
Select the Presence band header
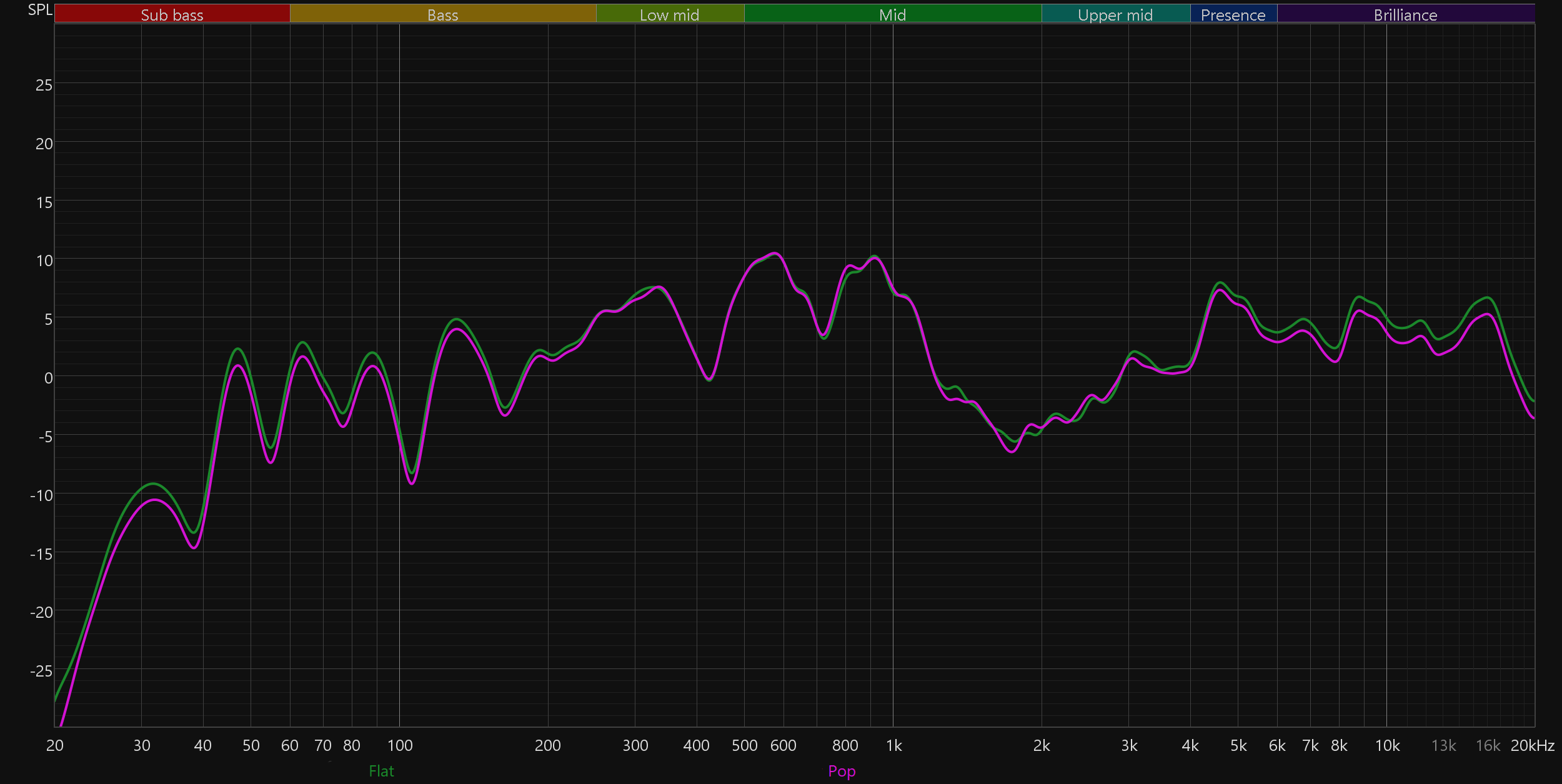point(1233,14)
